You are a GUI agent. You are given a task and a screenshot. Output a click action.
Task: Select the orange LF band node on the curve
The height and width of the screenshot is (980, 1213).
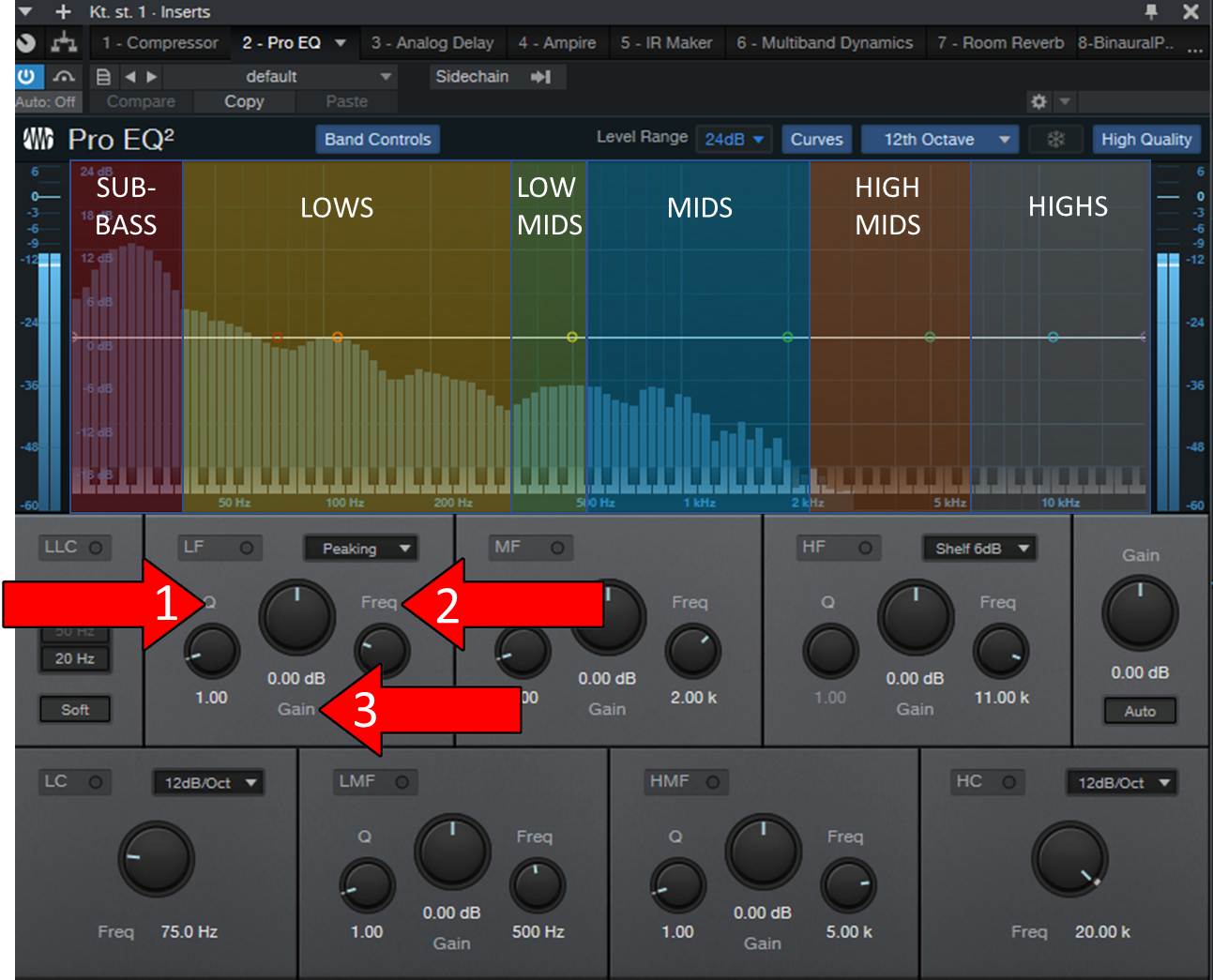[337, 337]
